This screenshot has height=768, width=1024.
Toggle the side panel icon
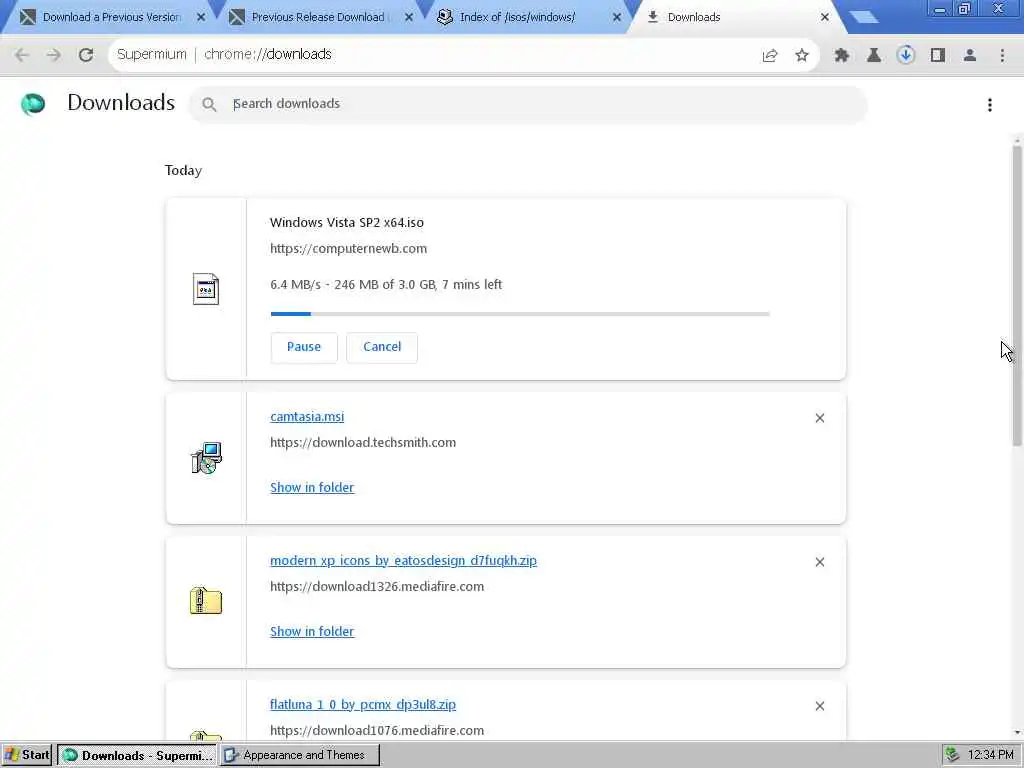coord(938,56)
